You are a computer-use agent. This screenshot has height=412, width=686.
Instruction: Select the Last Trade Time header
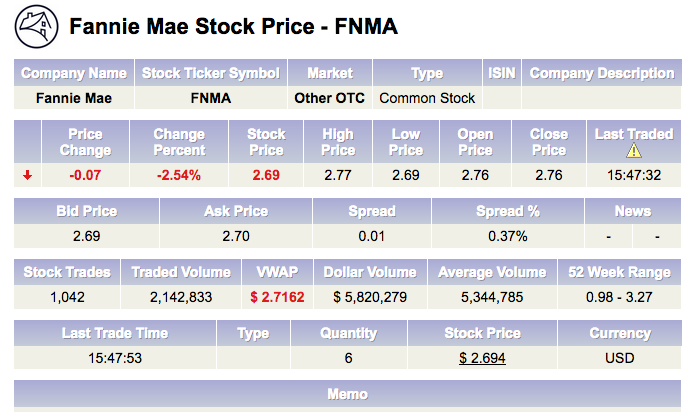click(114, 333)
